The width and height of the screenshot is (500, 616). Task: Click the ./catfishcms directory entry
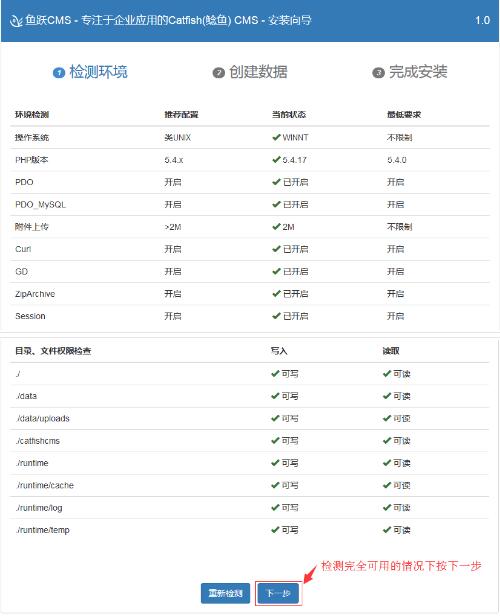pos(38,441)
